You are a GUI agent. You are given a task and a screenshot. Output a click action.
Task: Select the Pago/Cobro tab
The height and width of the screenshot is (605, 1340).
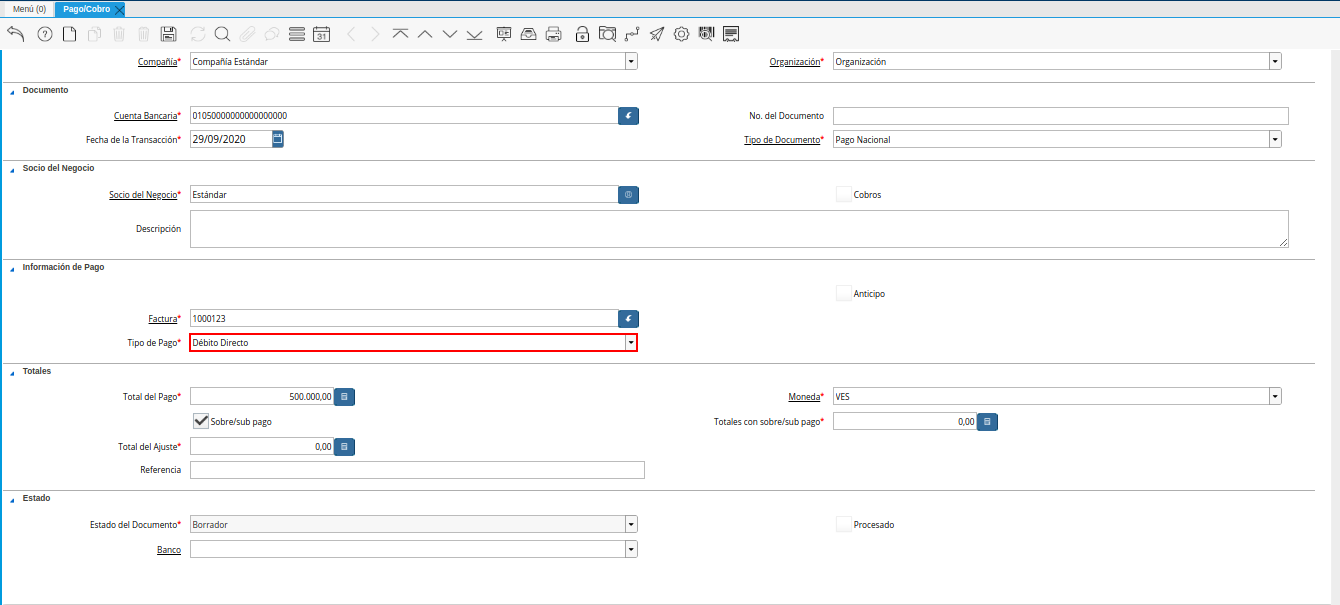[x=87, y=9]
